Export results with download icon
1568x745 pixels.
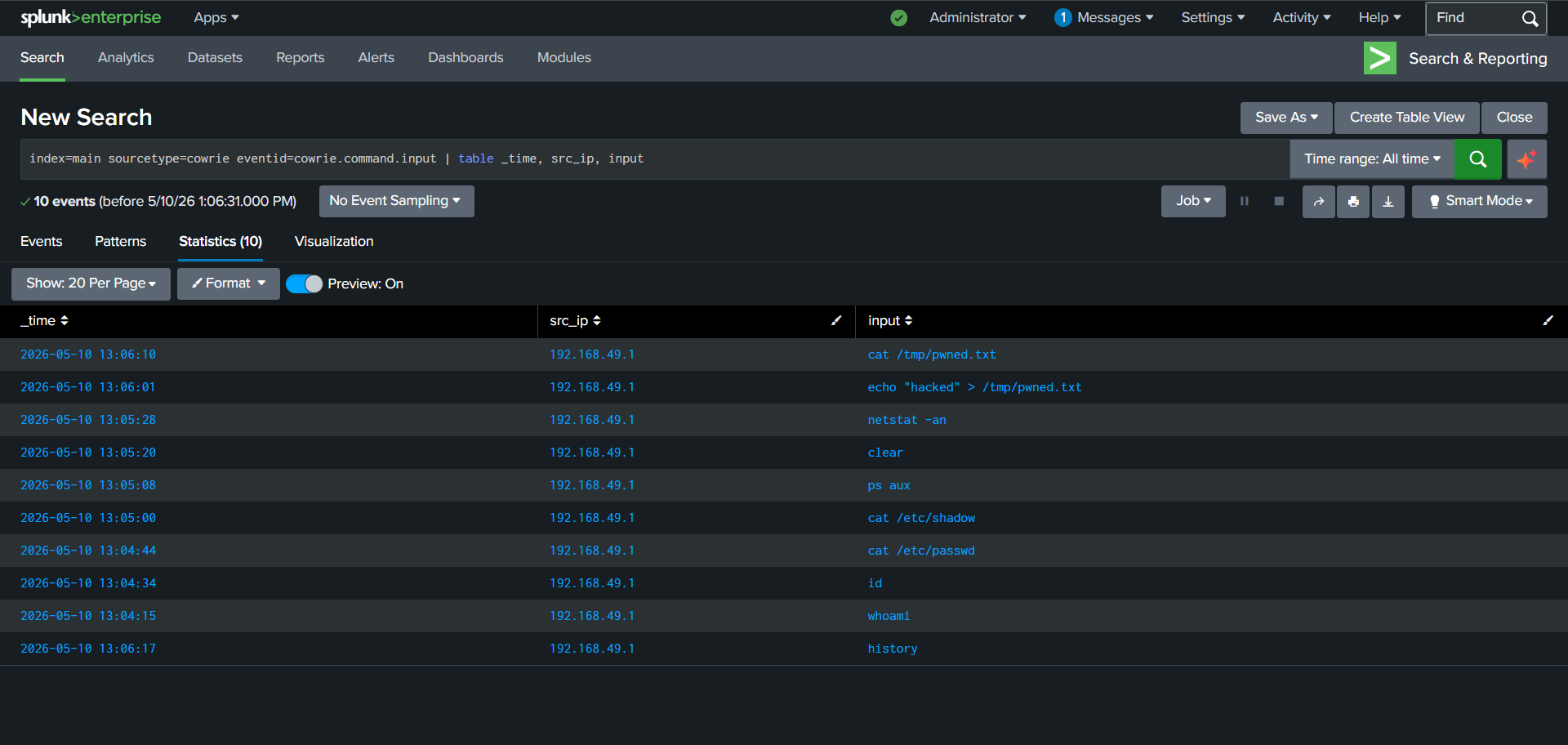1388,201
